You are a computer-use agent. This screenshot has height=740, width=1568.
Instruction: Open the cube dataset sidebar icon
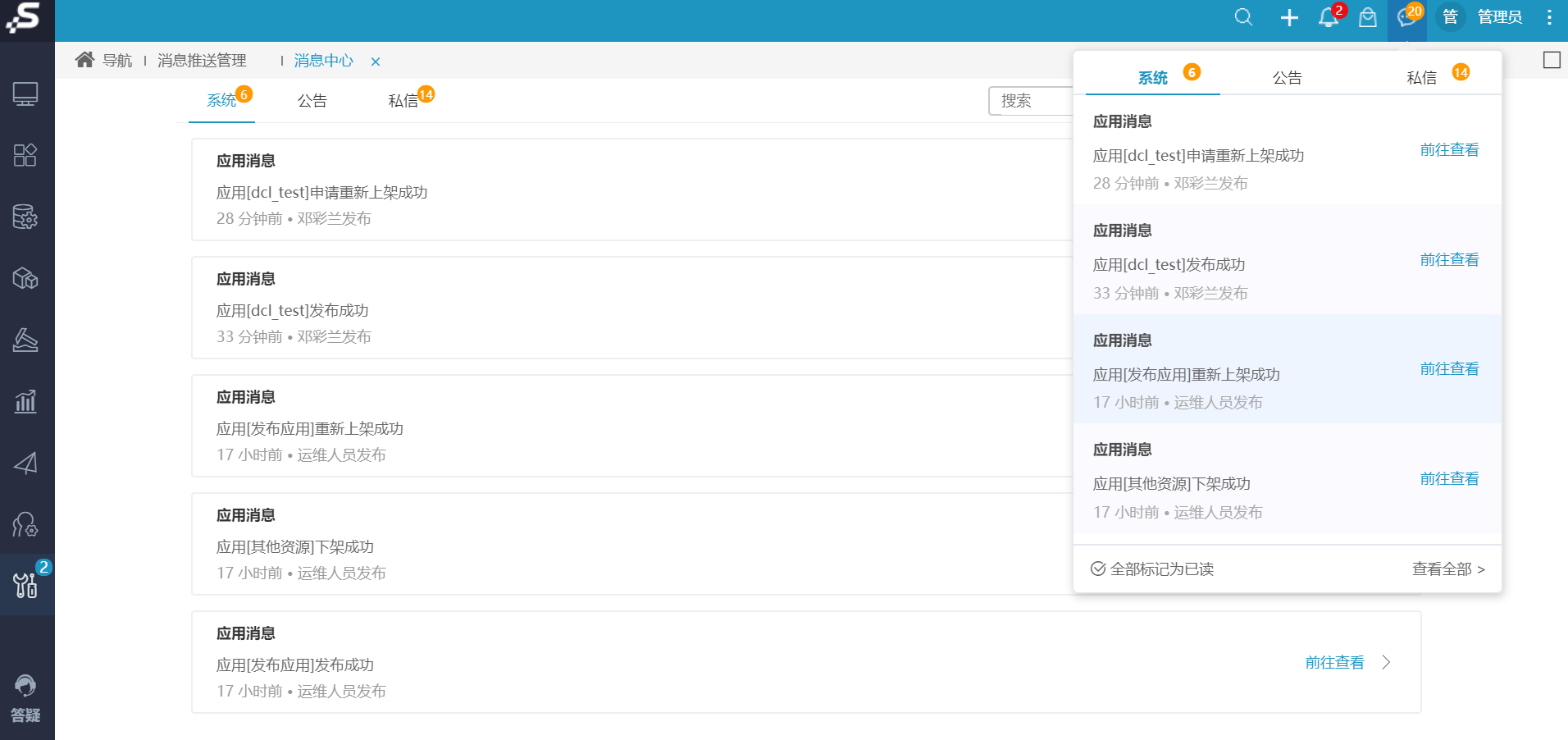(25, 279)
